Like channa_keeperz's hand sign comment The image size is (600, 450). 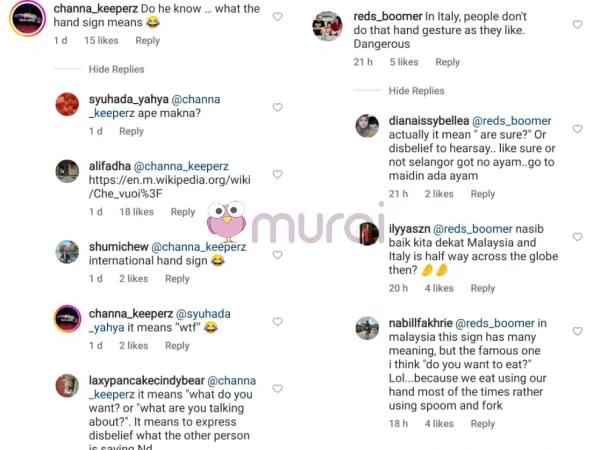277,17
